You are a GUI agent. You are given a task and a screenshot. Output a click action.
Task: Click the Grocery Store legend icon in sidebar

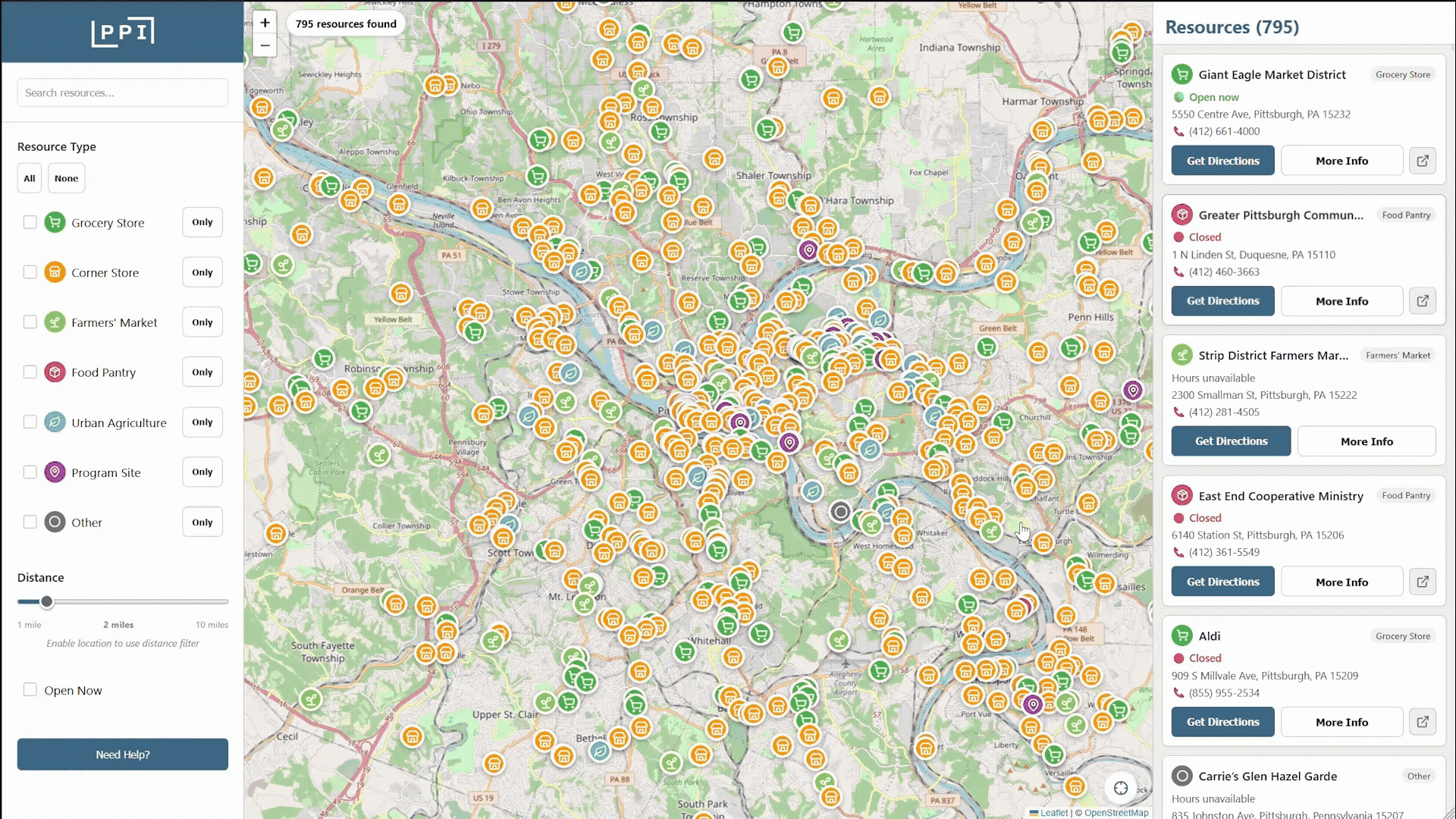click(x=55, y=222)
